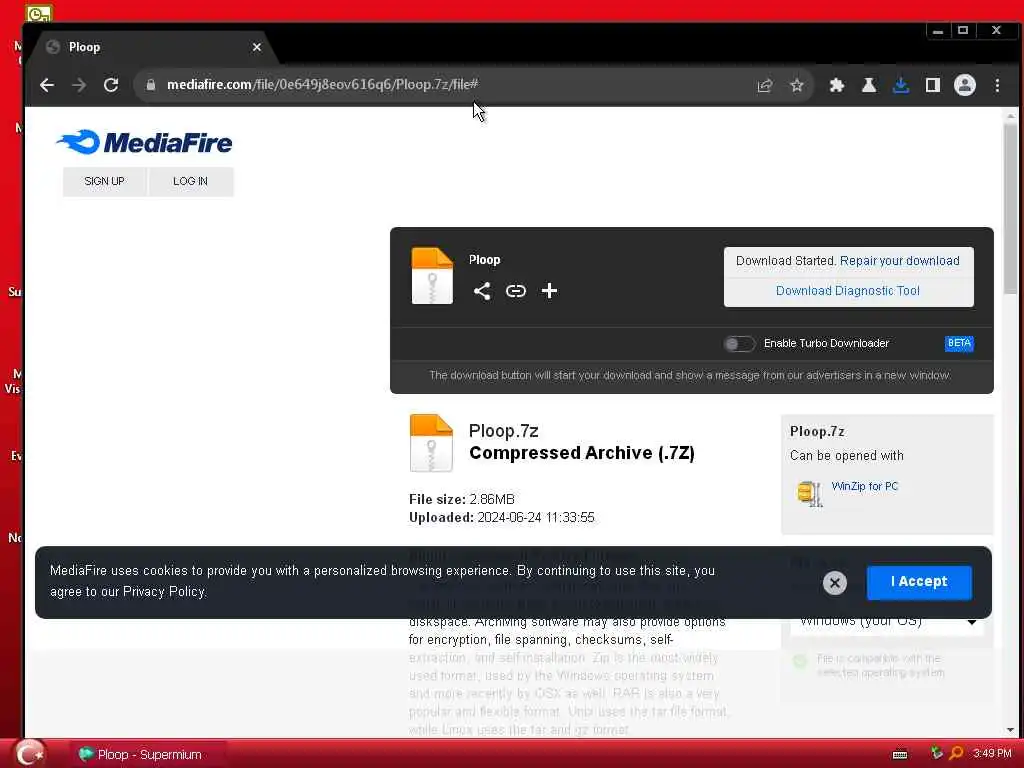1024x768 pixels.
Task: Click the lock icon in address bar
Action: coord(151,85)
